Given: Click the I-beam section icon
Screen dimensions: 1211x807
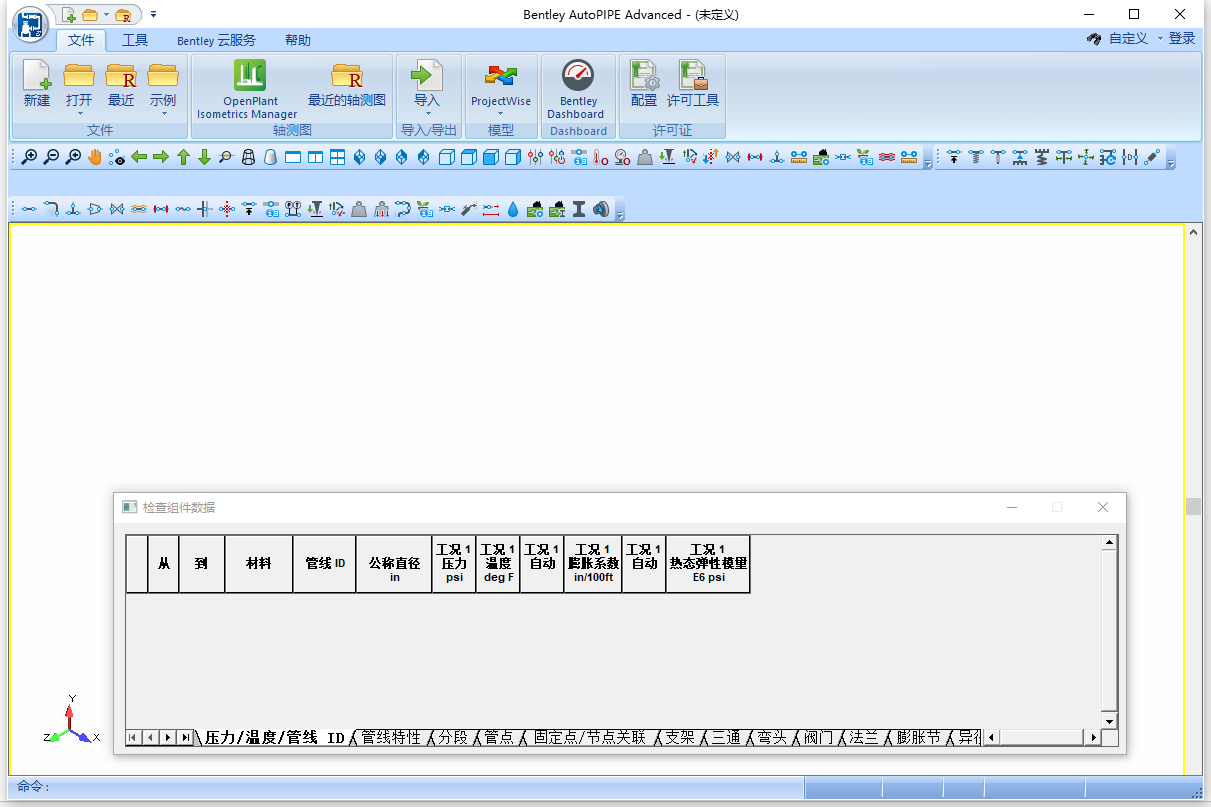Looking at the screenshot, I should (x=578, y=209).
